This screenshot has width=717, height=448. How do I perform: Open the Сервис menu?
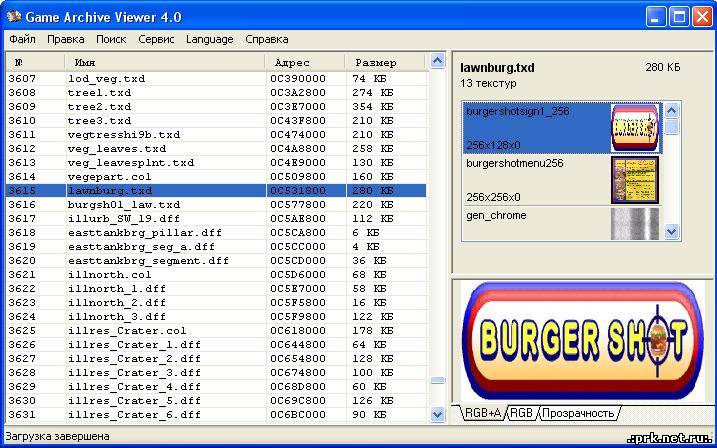(x=156, y=39)
